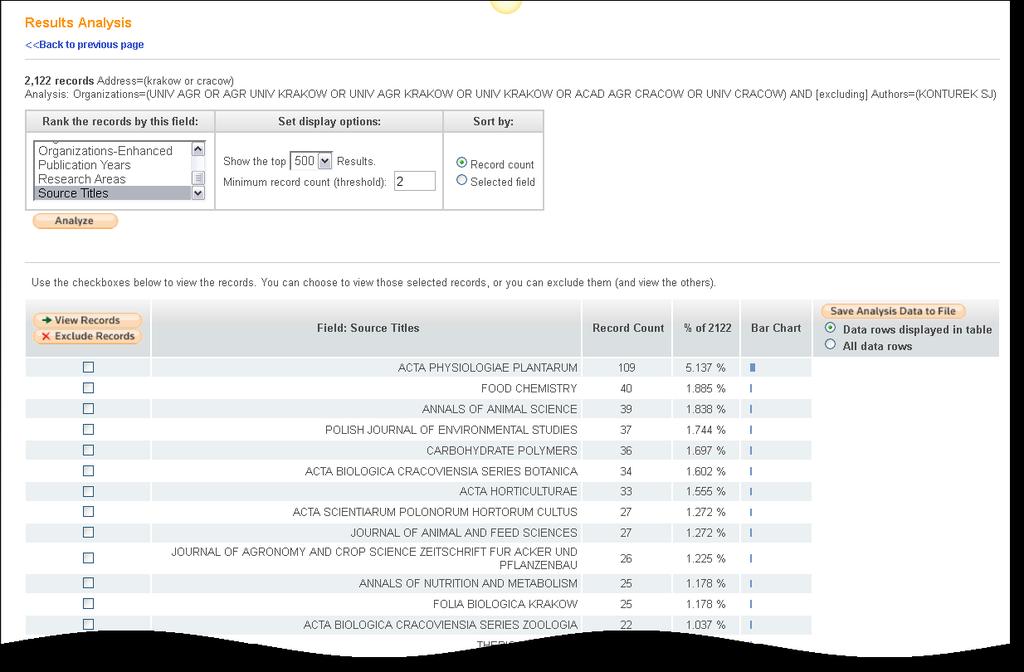Click the ACTA HORTICULTURAE source title
This screenshot has width=1024, height=672.
click(x=518, y=491)
